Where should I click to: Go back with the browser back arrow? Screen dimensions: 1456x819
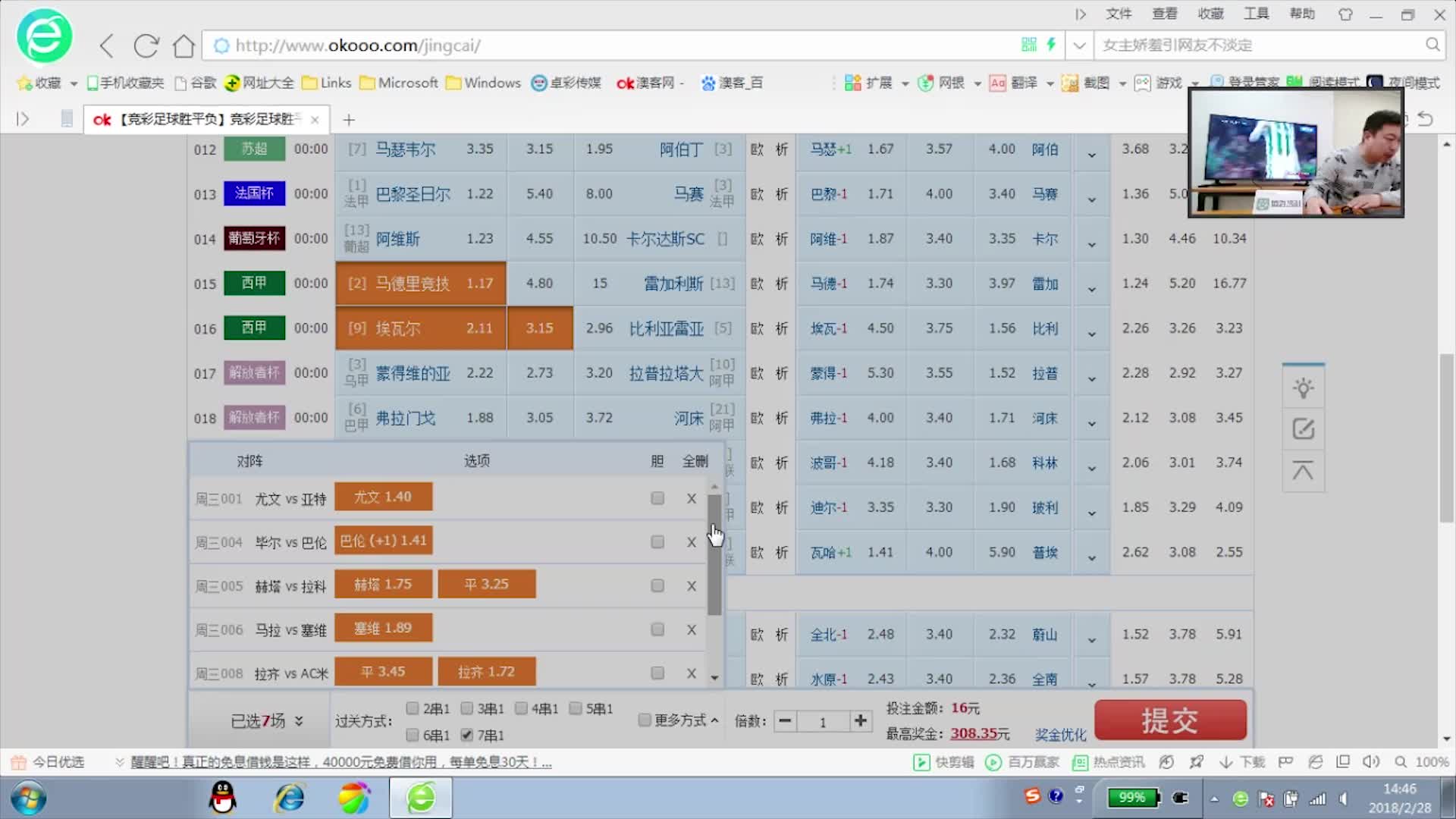(107, 45)
